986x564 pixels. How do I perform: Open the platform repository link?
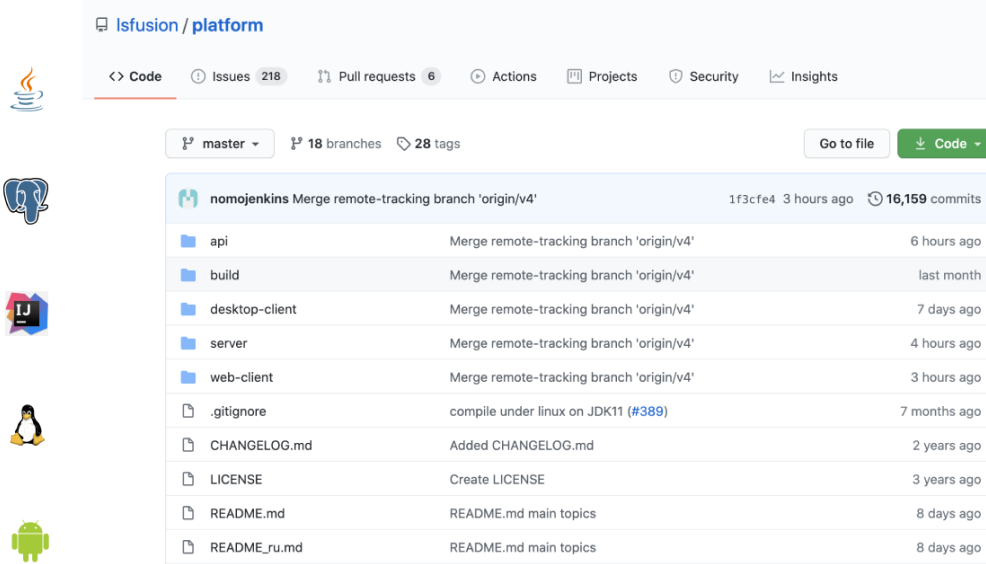[228, 25]
